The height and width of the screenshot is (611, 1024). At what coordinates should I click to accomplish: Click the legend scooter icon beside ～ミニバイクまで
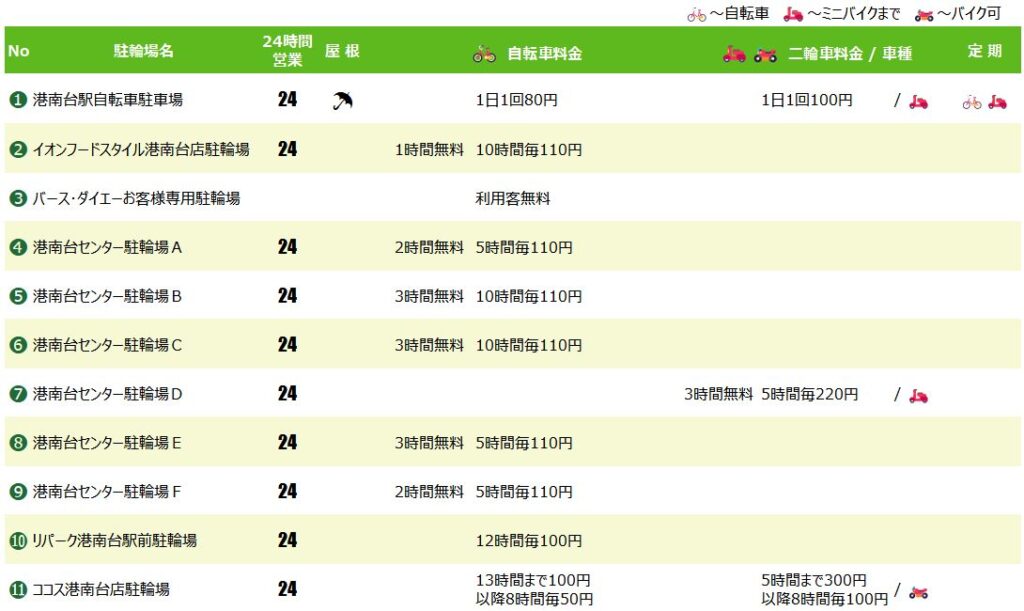pos(793,14)
